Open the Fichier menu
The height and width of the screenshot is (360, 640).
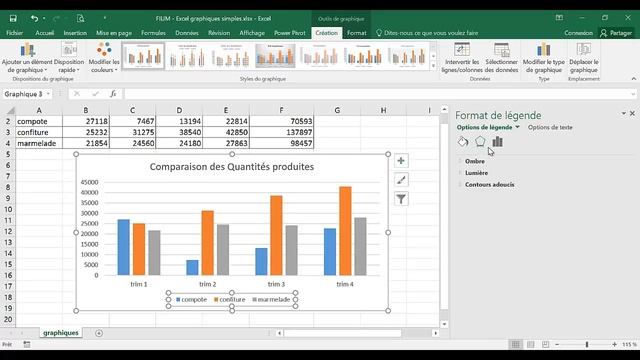15,33
